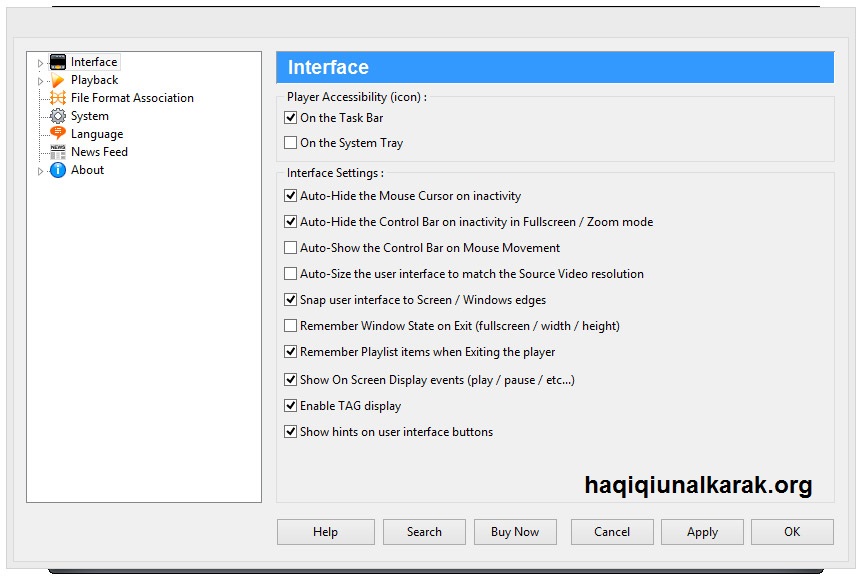Toggle Show On Screen Display events
The image size is (861, 578).
point(290,379)
